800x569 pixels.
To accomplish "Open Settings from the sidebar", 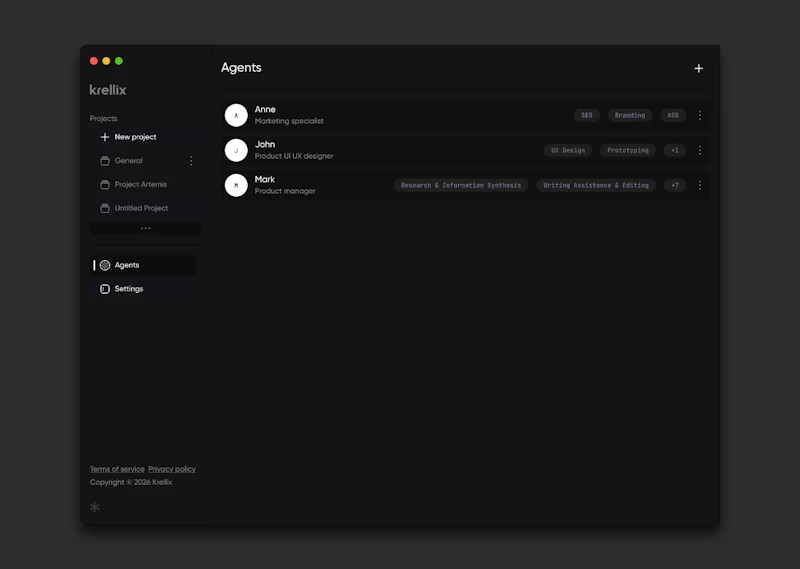I will 143,289.
